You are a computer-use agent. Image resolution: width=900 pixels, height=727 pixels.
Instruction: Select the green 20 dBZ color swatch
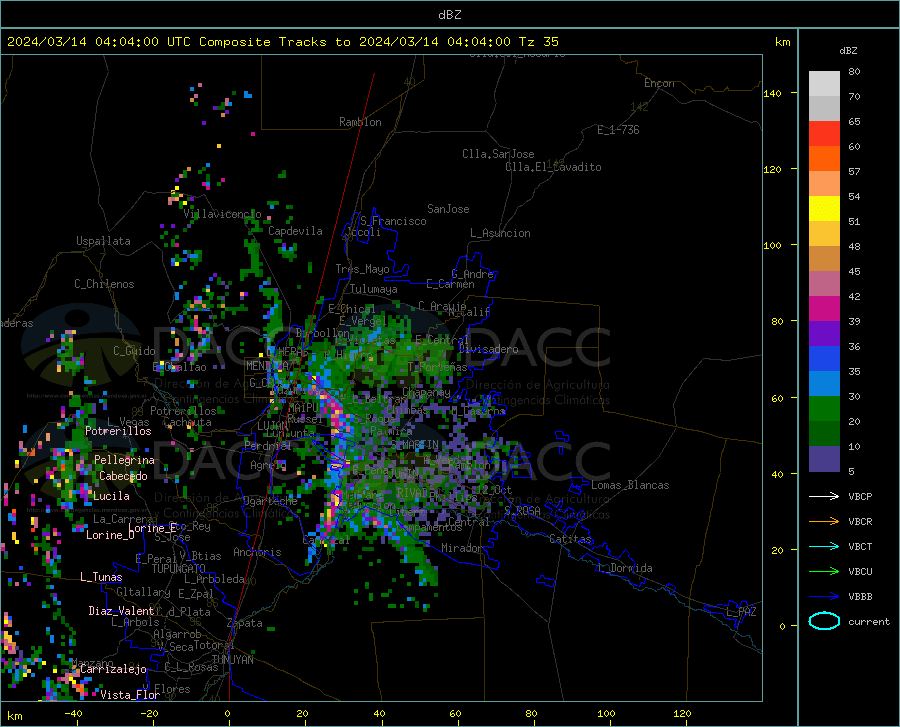(x=824, y=409)
